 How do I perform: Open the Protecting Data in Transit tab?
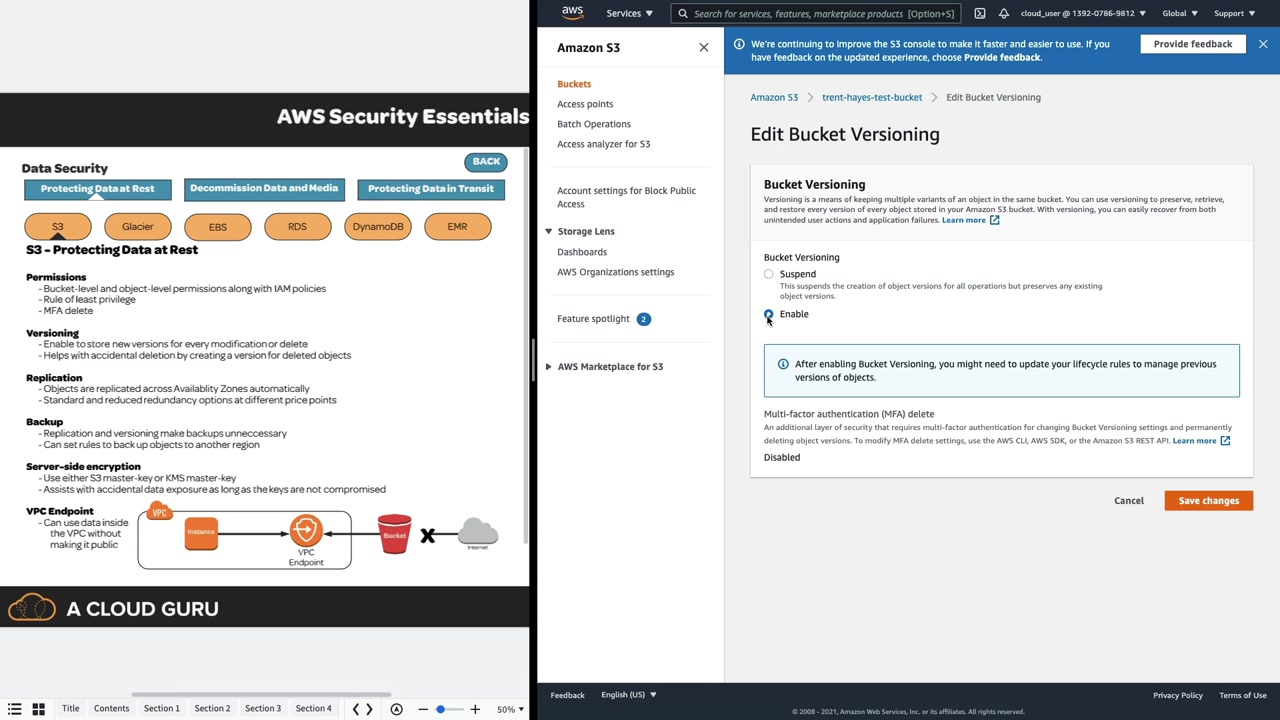tap(431, 189)
